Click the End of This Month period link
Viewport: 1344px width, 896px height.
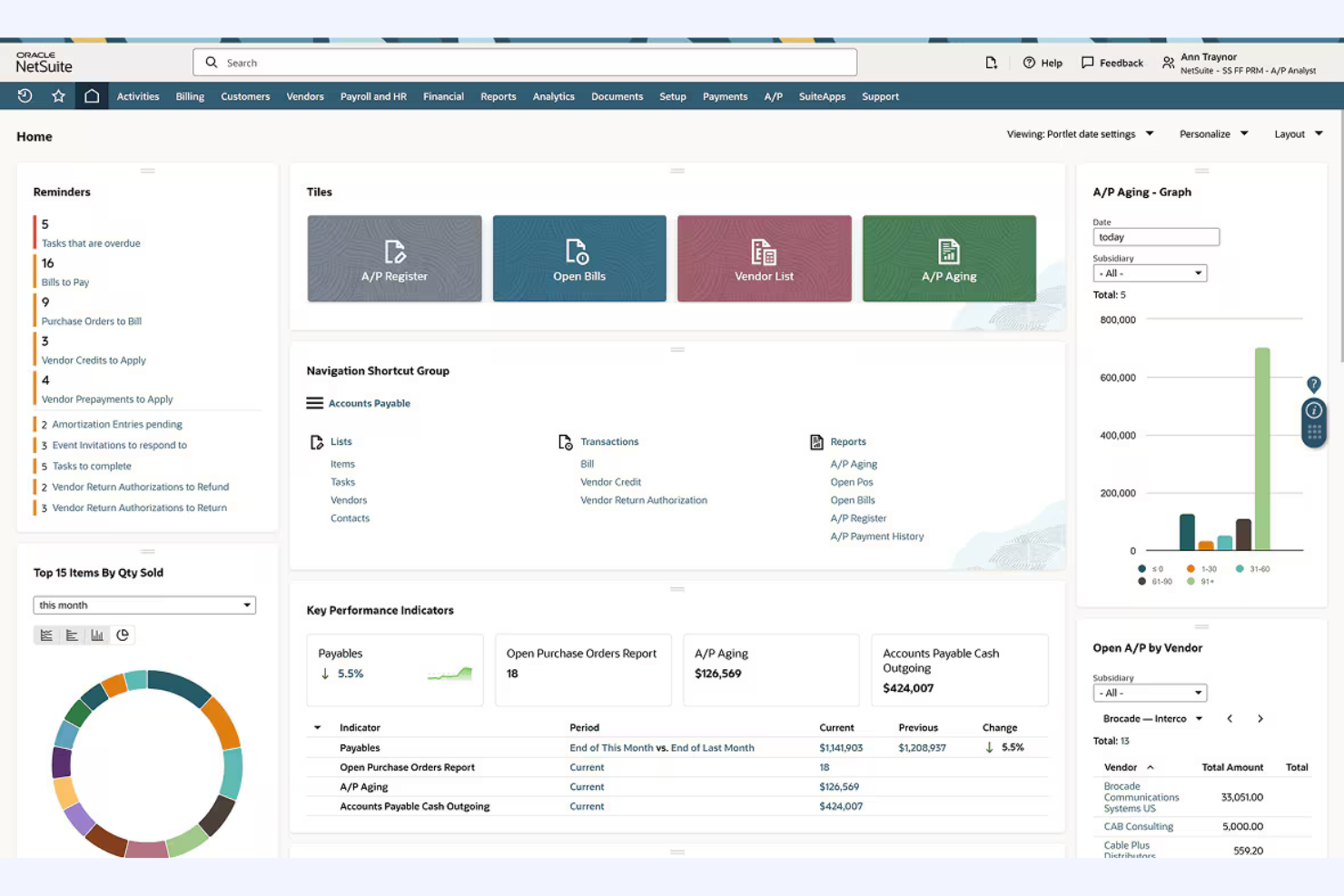(611, 747)
